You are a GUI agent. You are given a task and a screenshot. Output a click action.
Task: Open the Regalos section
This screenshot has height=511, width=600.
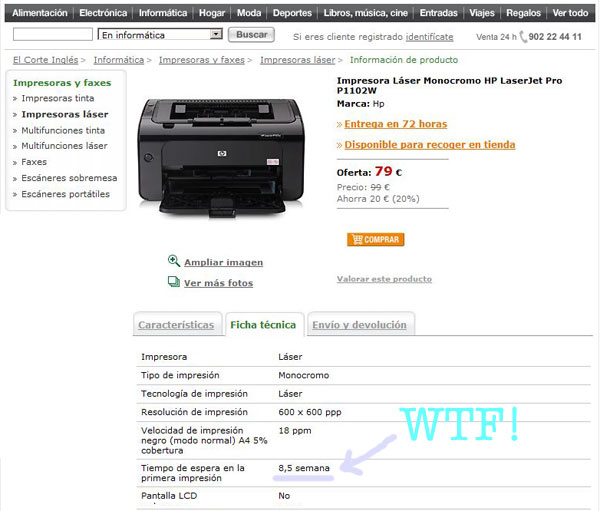tap(523, 13)
